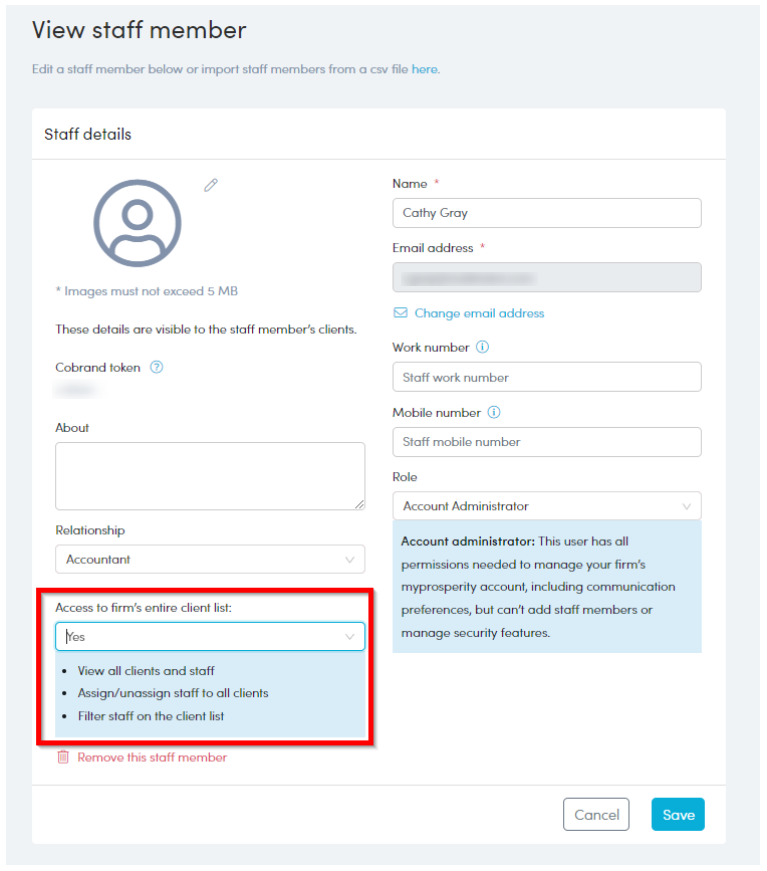The width and height of the screenshot is (767, 871).
Task: Click inside the About text area
Action: (x=210, y=476)
